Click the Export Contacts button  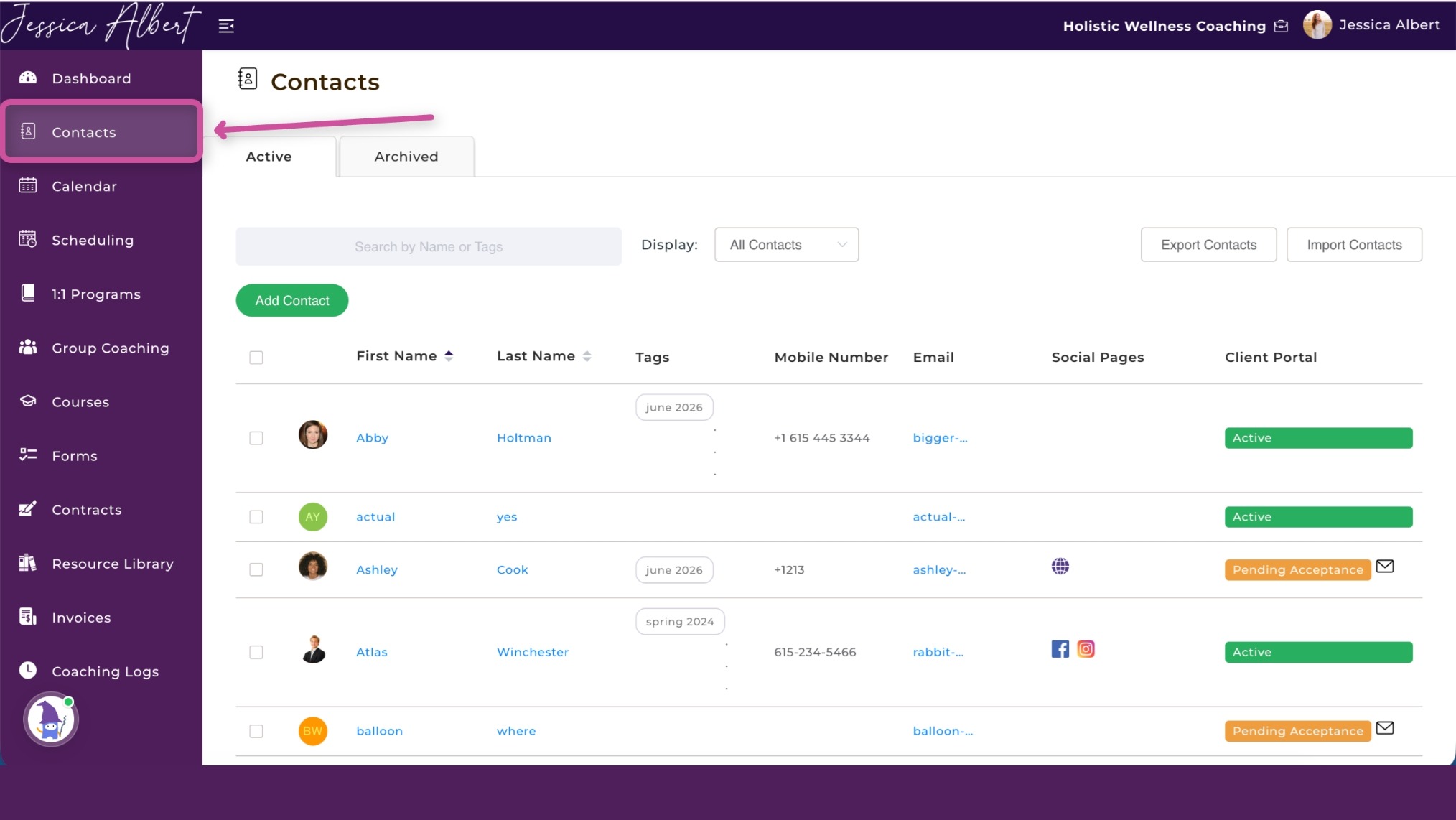click(x=1208, y=245)
